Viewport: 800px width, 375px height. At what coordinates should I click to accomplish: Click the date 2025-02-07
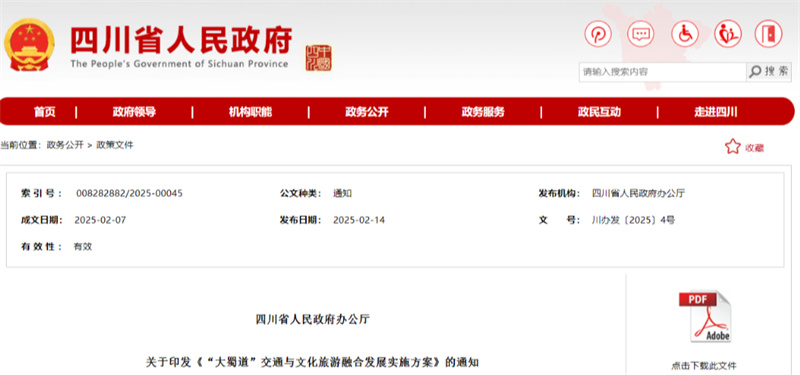coord(100,220)
